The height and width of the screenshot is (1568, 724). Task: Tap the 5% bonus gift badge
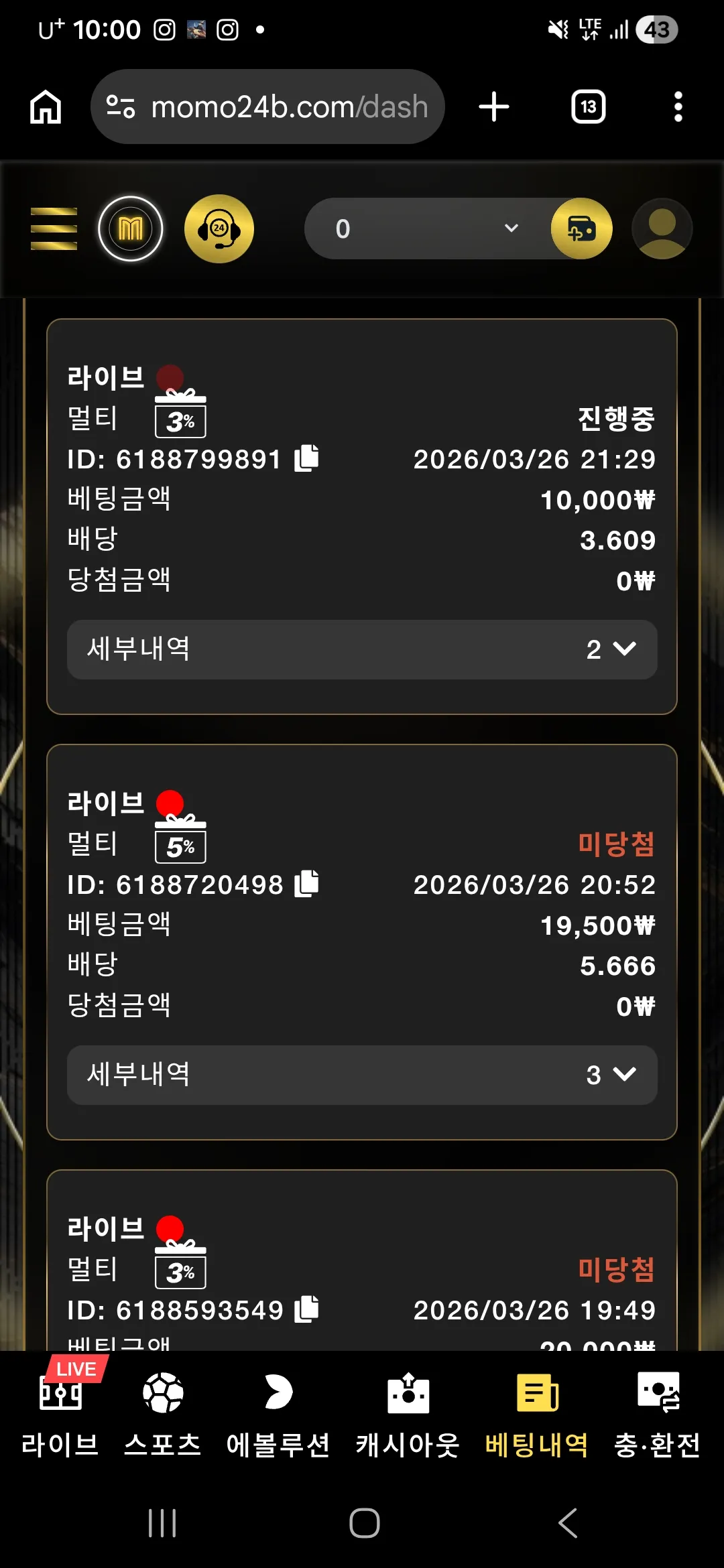(180, 839)
